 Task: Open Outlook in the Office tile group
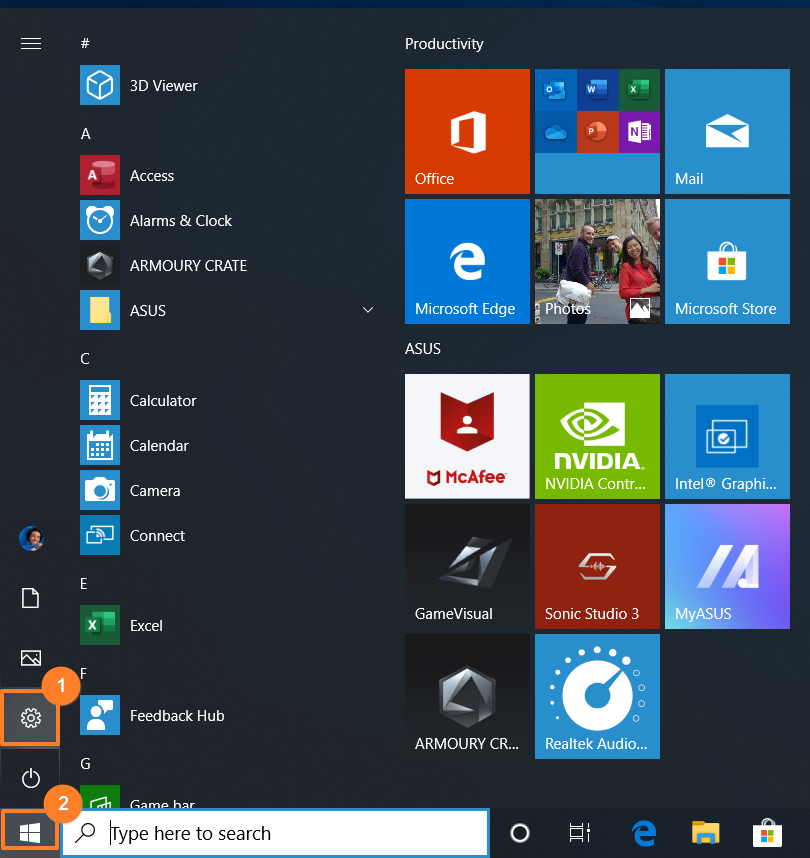(555, 90)
